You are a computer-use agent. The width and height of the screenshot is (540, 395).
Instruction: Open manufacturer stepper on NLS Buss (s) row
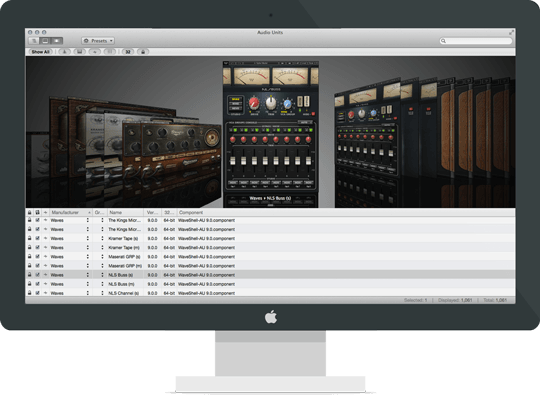(x=88, y=275)
